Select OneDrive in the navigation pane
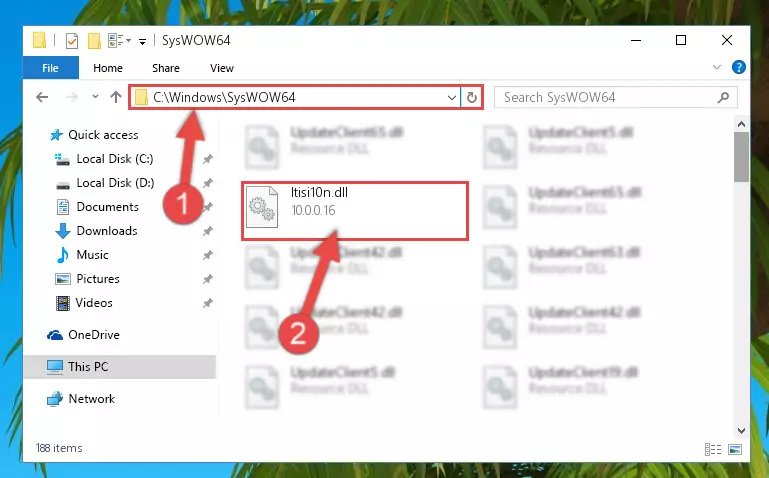Screen dimensions: 769x478 tap(94, 335)
